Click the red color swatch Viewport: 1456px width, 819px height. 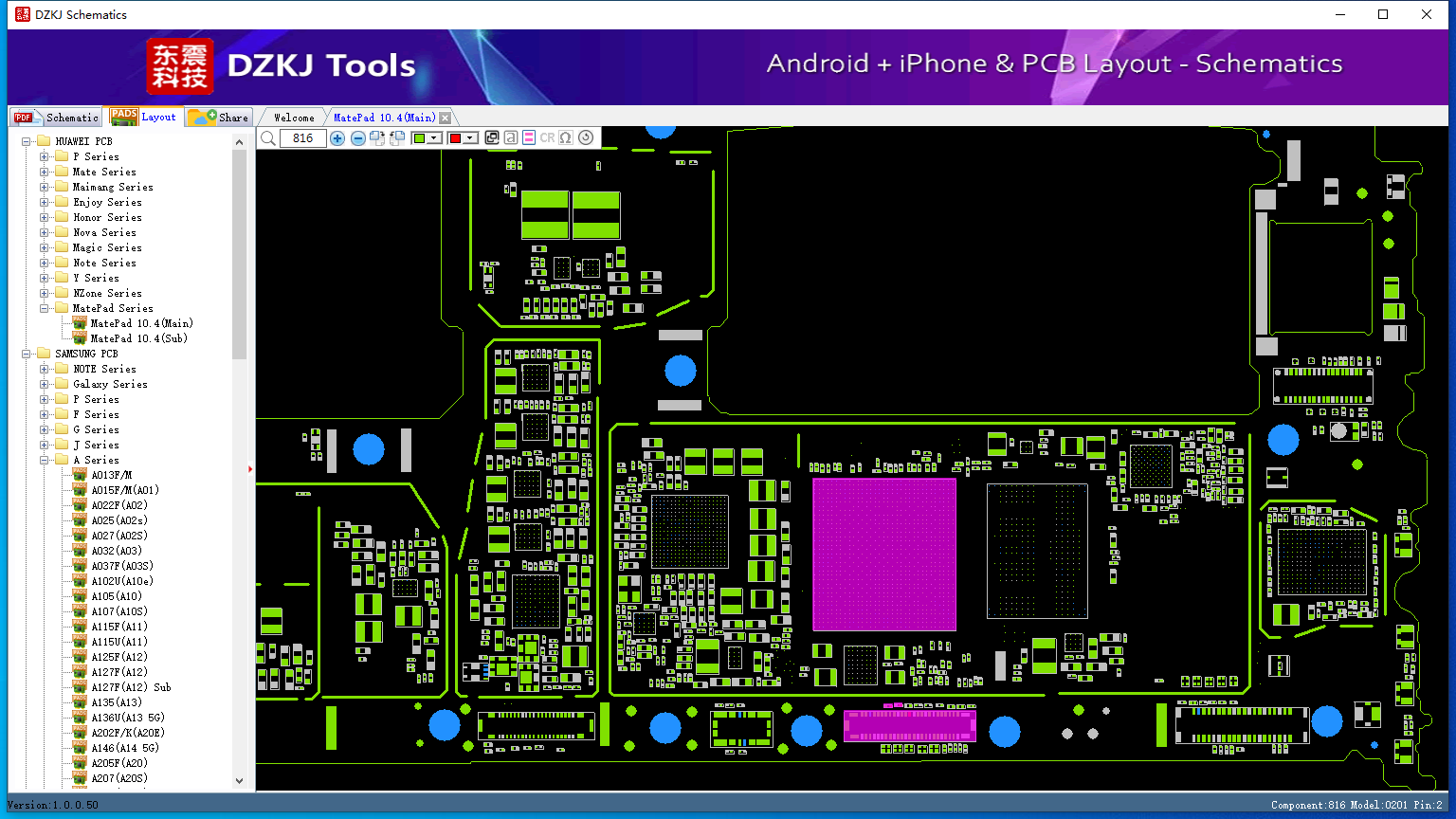point(455,138)
